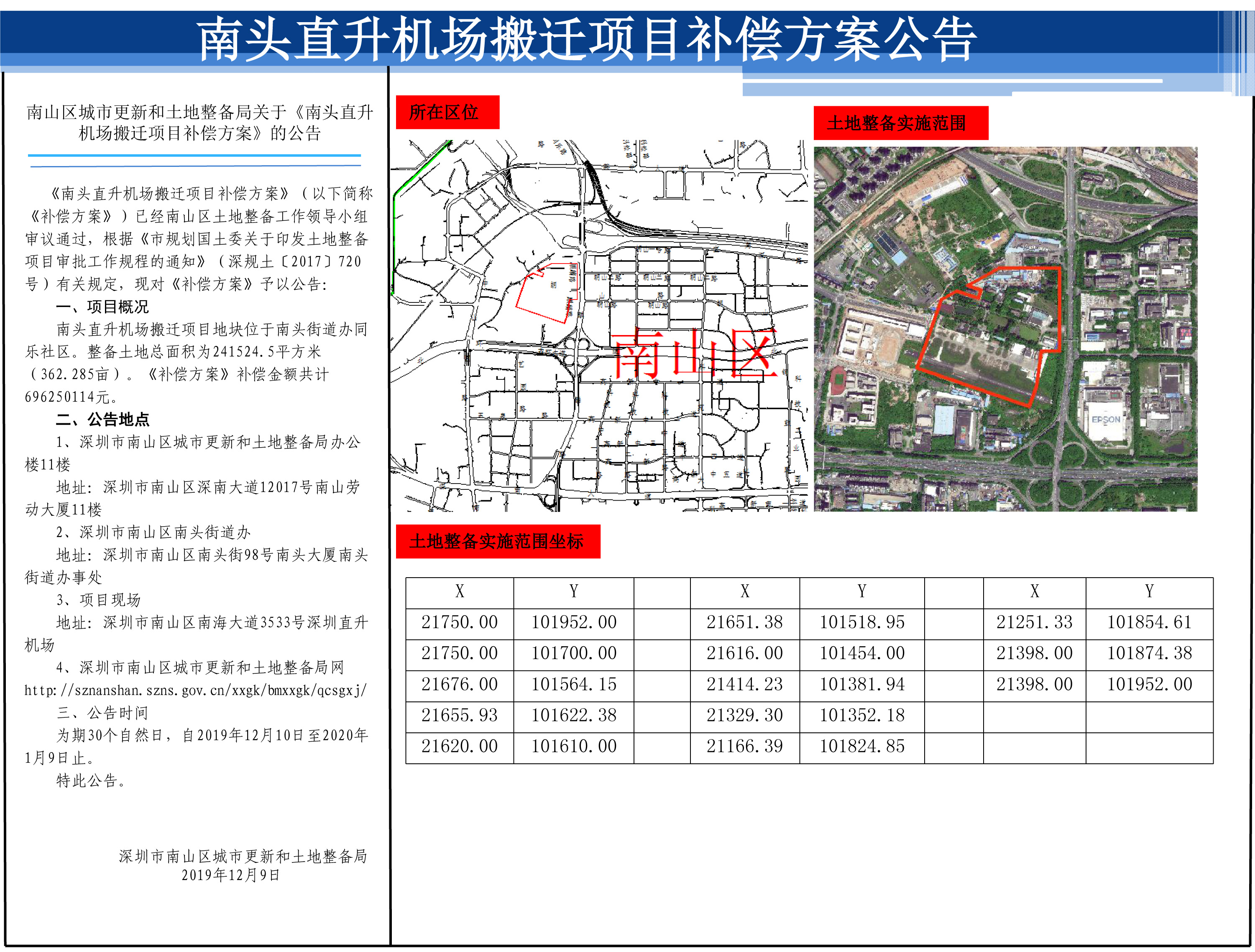Click the 三、公告时间 section heading
Viewport: 1255px width, 952px height.
(x=103, y=713)
